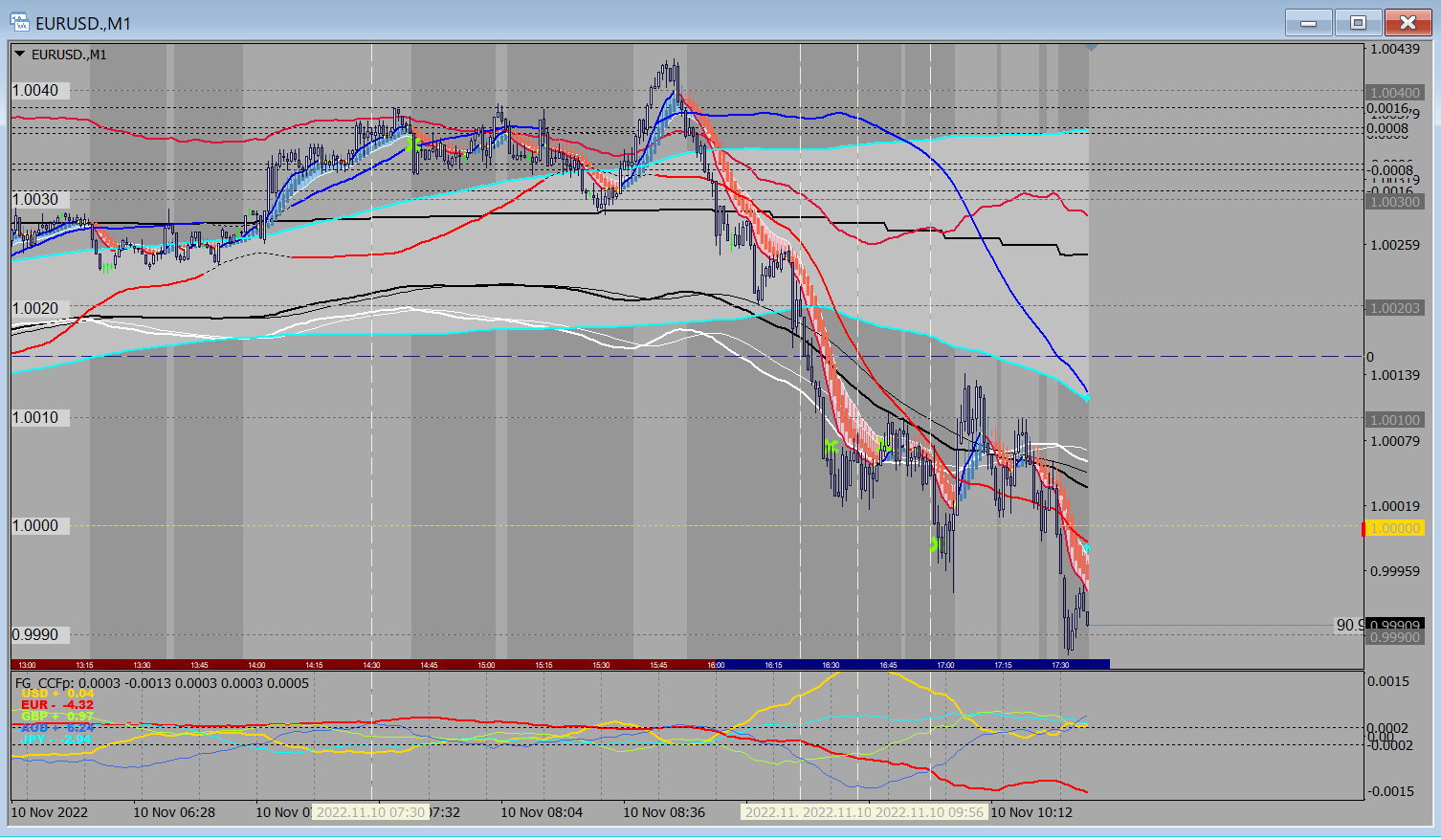Click the red marker beside 1.00000 price

pyautogui.click(x=1363, y=529)
